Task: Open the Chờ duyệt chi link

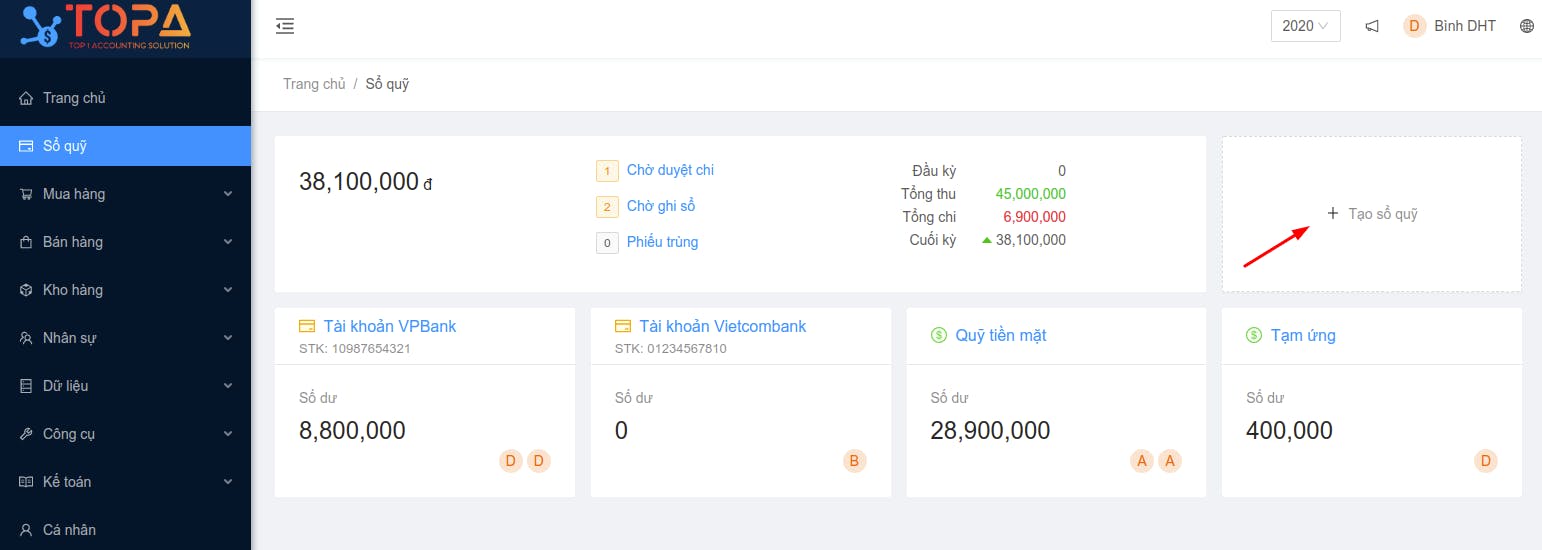Action: (x=670, y=170)
